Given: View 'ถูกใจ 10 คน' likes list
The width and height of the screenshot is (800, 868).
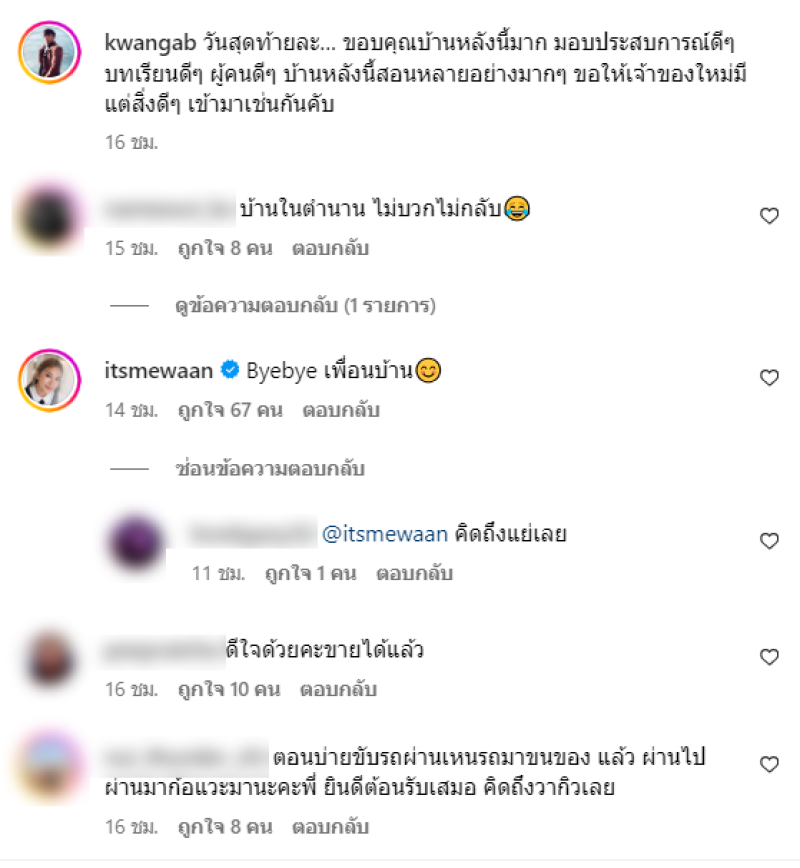Looking at the screenshot, I should coord(229,690).
